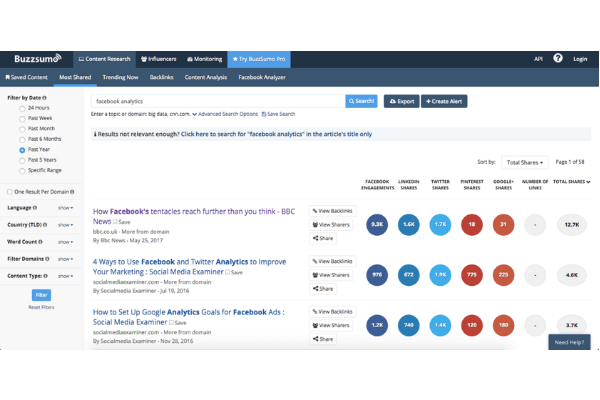The width and height of the screenshot is (600, 400).
Task: Click Pinterest shares circle showing 18
Action: point(472,225)
